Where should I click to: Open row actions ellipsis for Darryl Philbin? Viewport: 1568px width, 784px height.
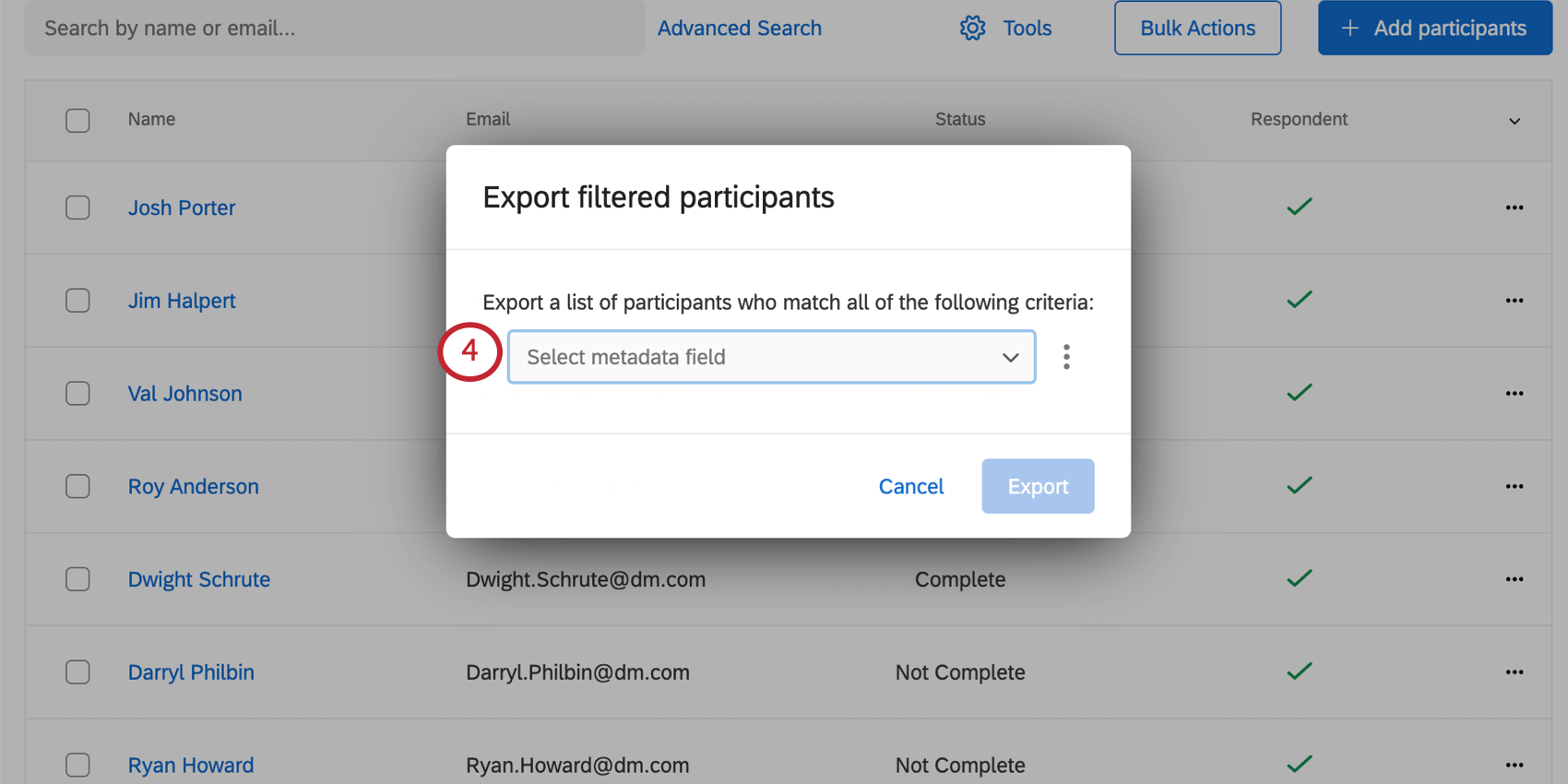click(x=1514, y=672)
